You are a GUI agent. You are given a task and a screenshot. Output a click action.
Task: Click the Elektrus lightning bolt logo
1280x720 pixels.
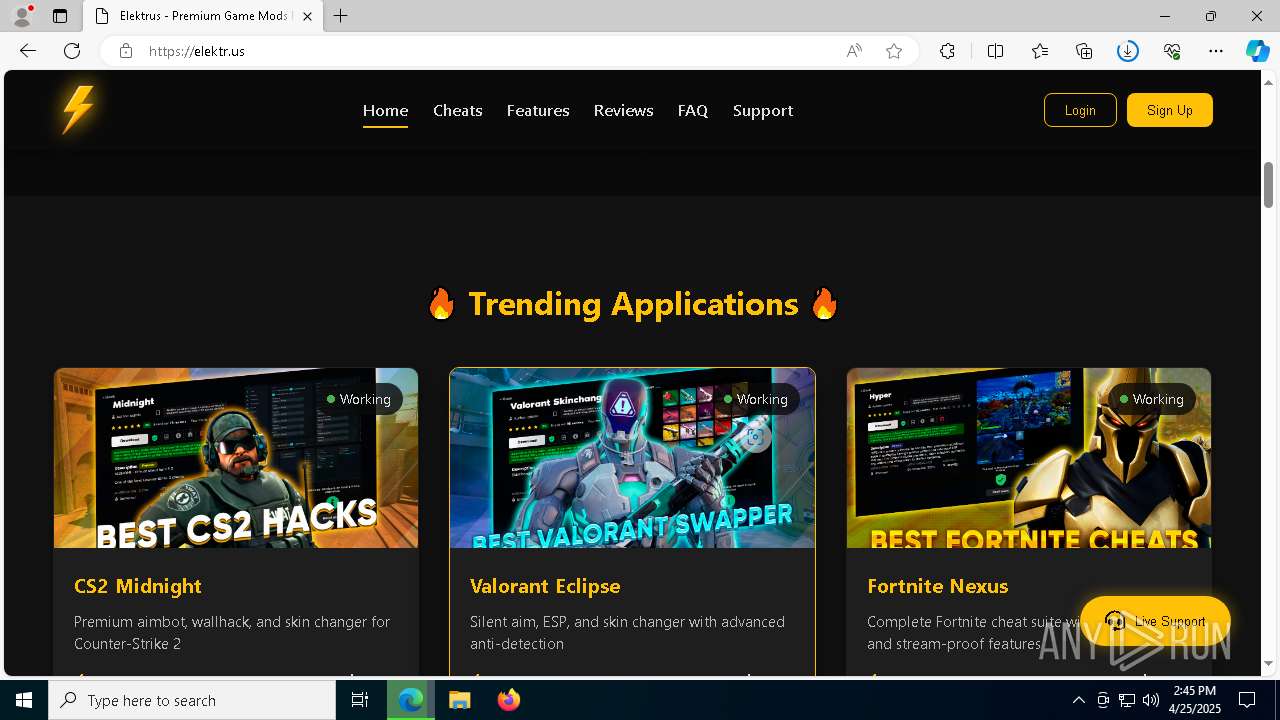(x=78, y=110)
